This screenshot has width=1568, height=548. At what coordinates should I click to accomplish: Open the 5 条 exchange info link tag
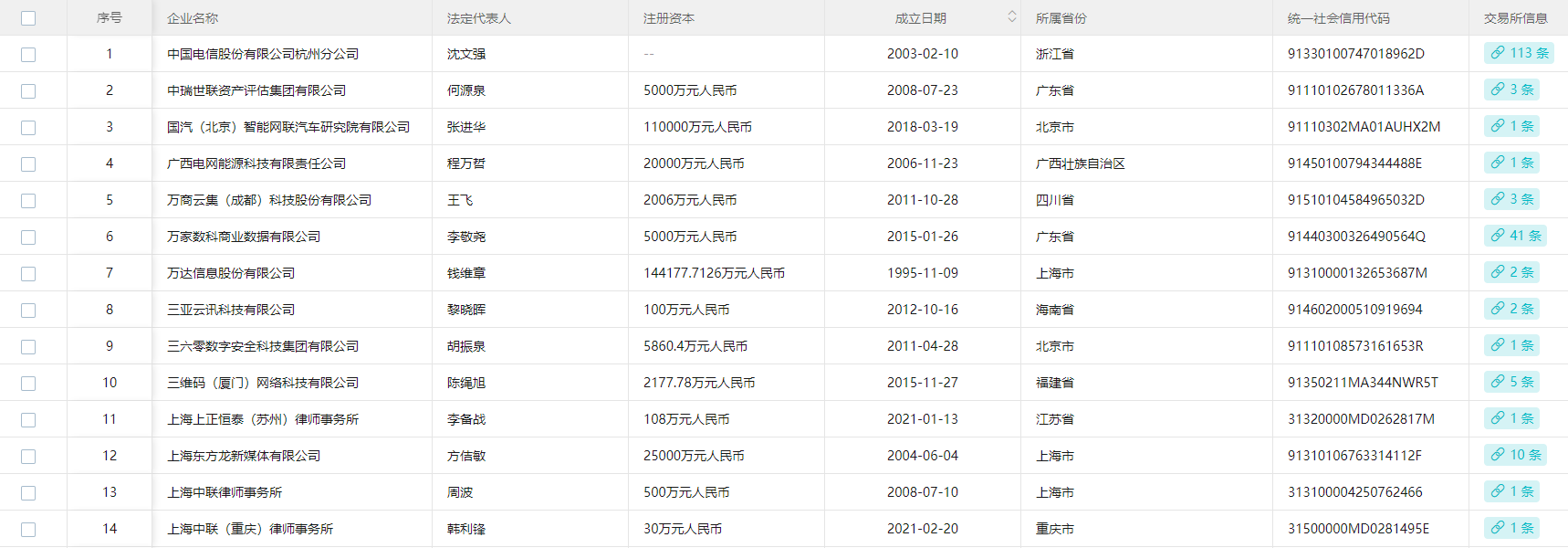[1511, 382]
